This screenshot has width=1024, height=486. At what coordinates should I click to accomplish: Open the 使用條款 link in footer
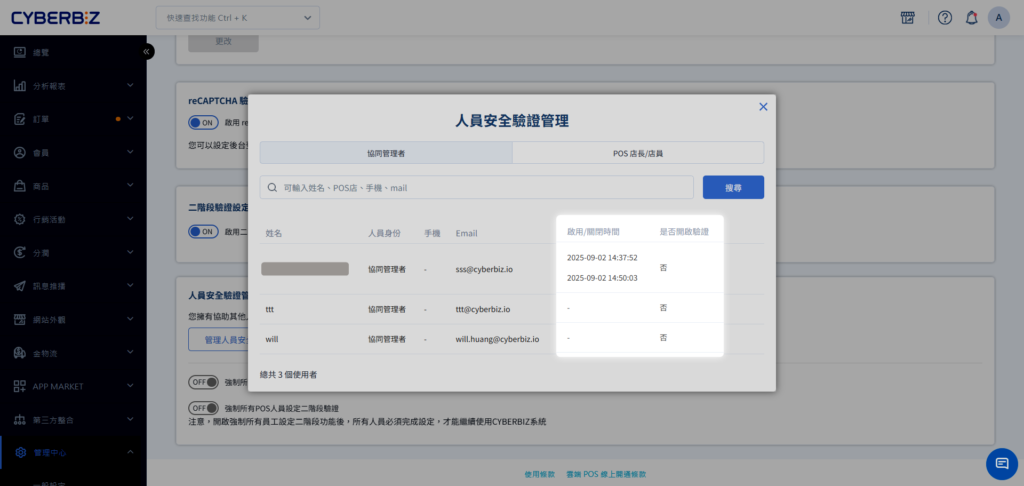[538, 473]
